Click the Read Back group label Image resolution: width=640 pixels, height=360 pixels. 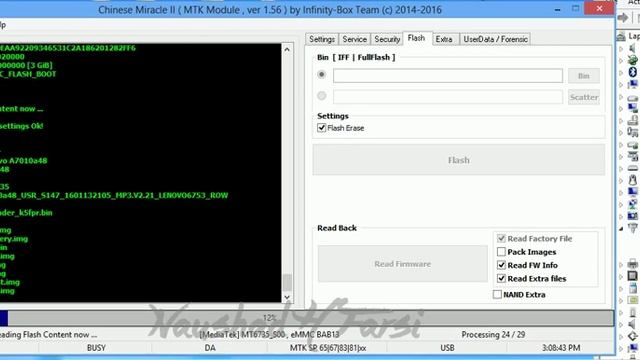pyautogui.click(x=337, y=228)
